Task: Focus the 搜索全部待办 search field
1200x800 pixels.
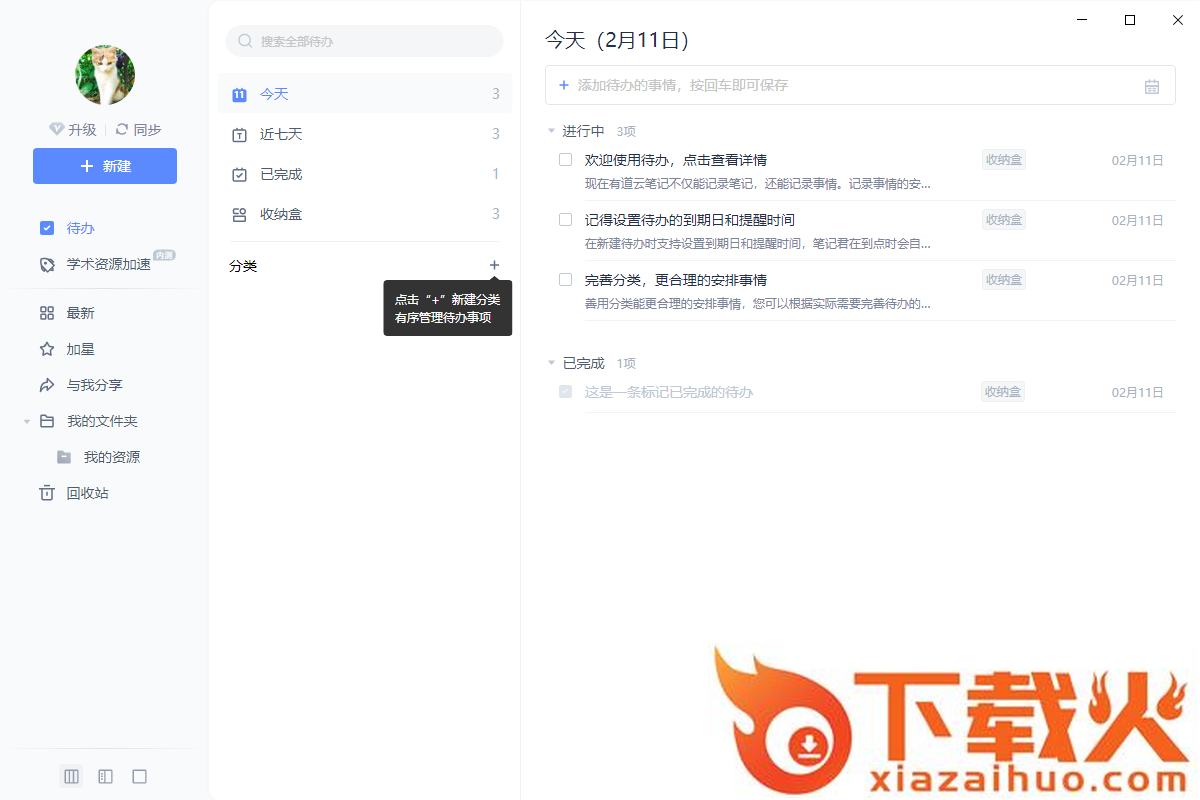Action: pyautogui.click(x=370, y=41)
